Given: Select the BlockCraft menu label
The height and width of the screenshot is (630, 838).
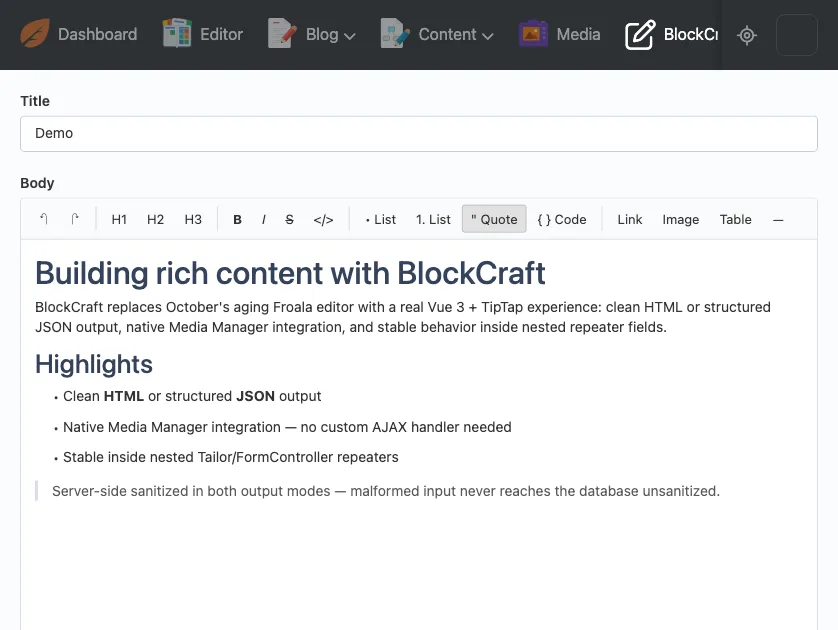Looking at the screenshot, I should click(x=690, y=34).
